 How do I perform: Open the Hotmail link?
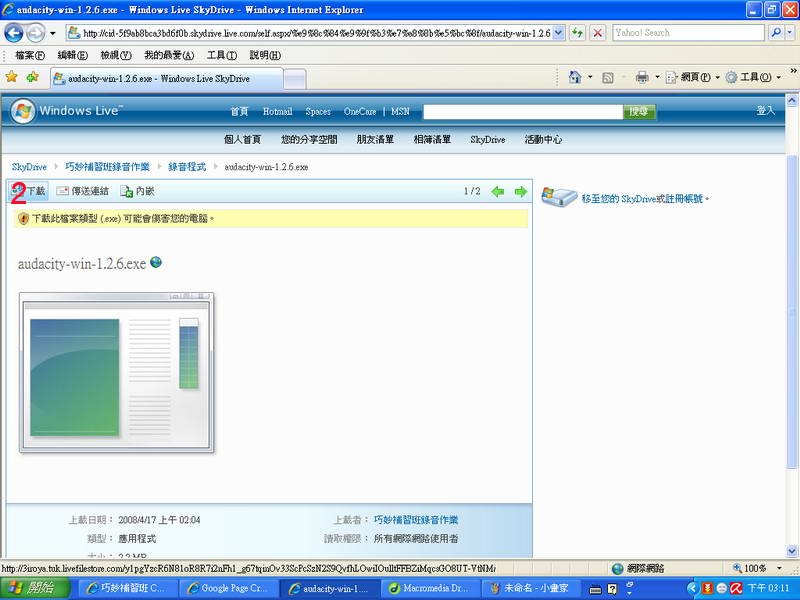click(x=278, y=111)
